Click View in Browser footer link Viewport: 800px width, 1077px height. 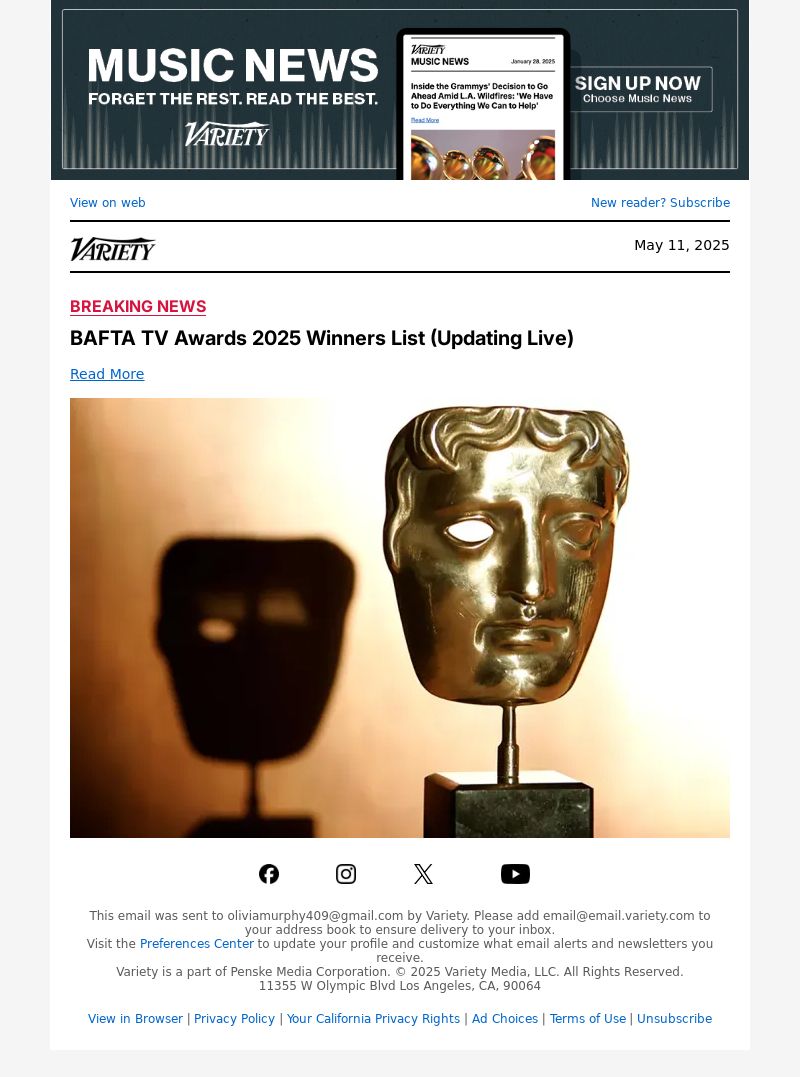click(x=135, y=1019)
